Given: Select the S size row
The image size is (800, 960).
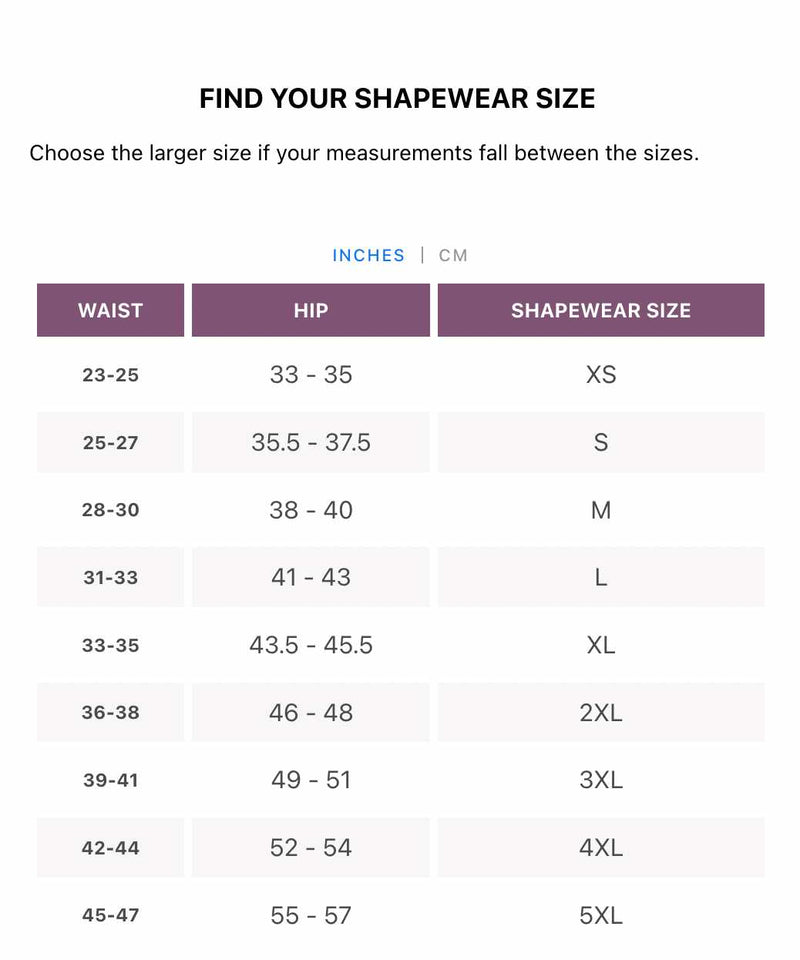Looking at the screenshot, I should pyautogui.click(x=601, y=442).
